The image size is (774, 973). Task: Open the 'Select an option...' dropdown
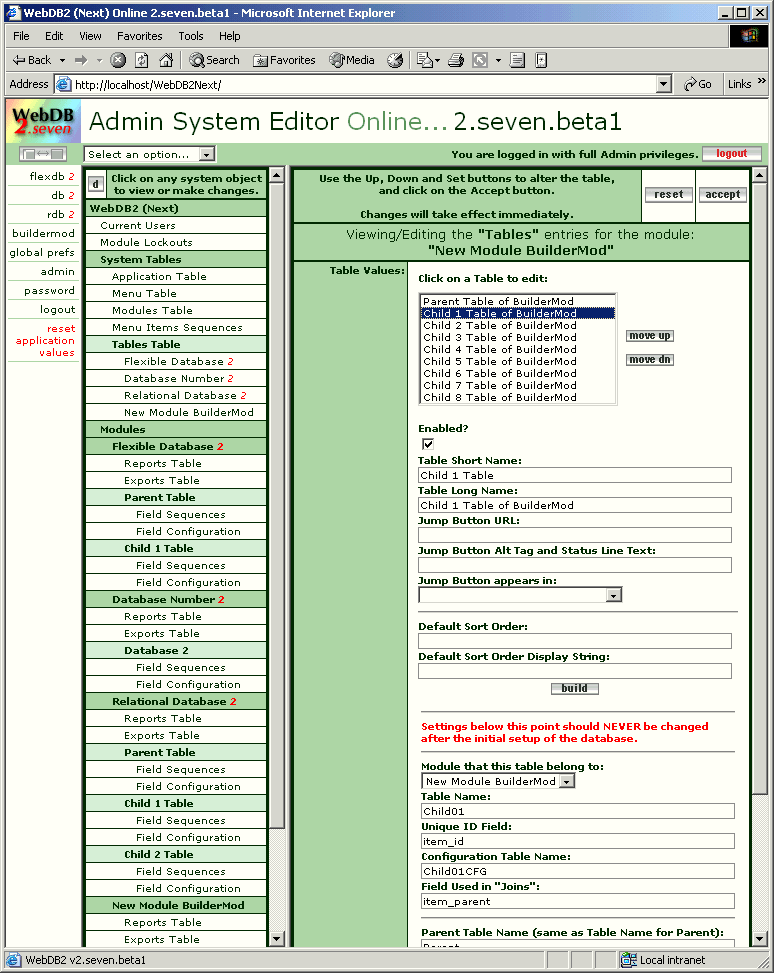pyautogui.click(x=149, y=154)
